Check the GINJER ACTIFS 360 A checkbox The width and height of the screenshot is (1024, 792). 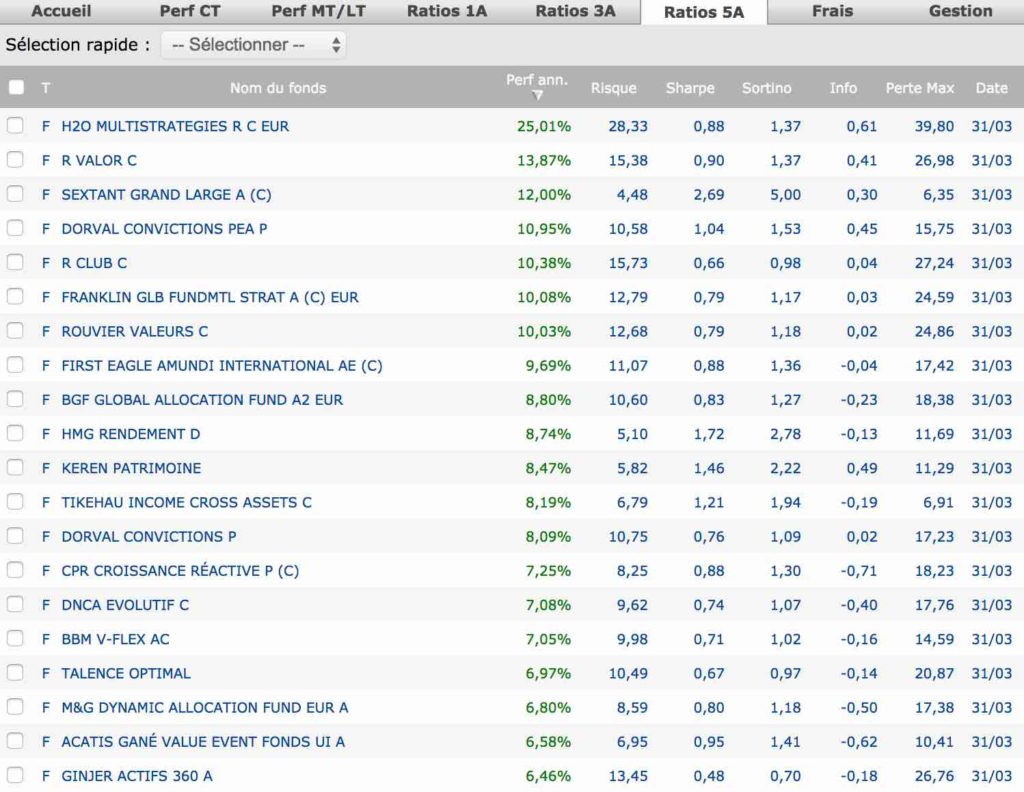[x=15, y=775]
